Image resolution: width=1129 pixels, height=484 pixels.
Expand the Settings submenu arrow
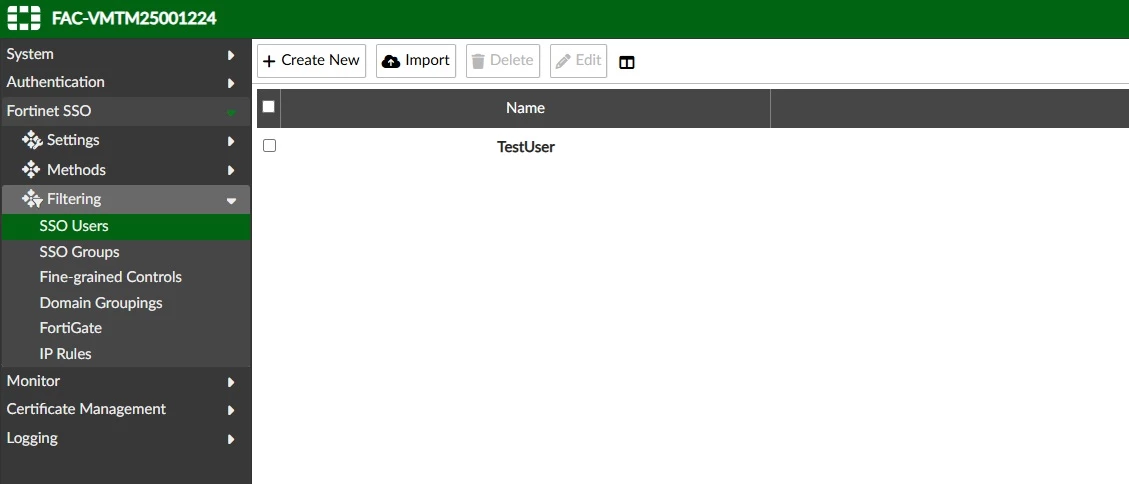tap(231, 141)
